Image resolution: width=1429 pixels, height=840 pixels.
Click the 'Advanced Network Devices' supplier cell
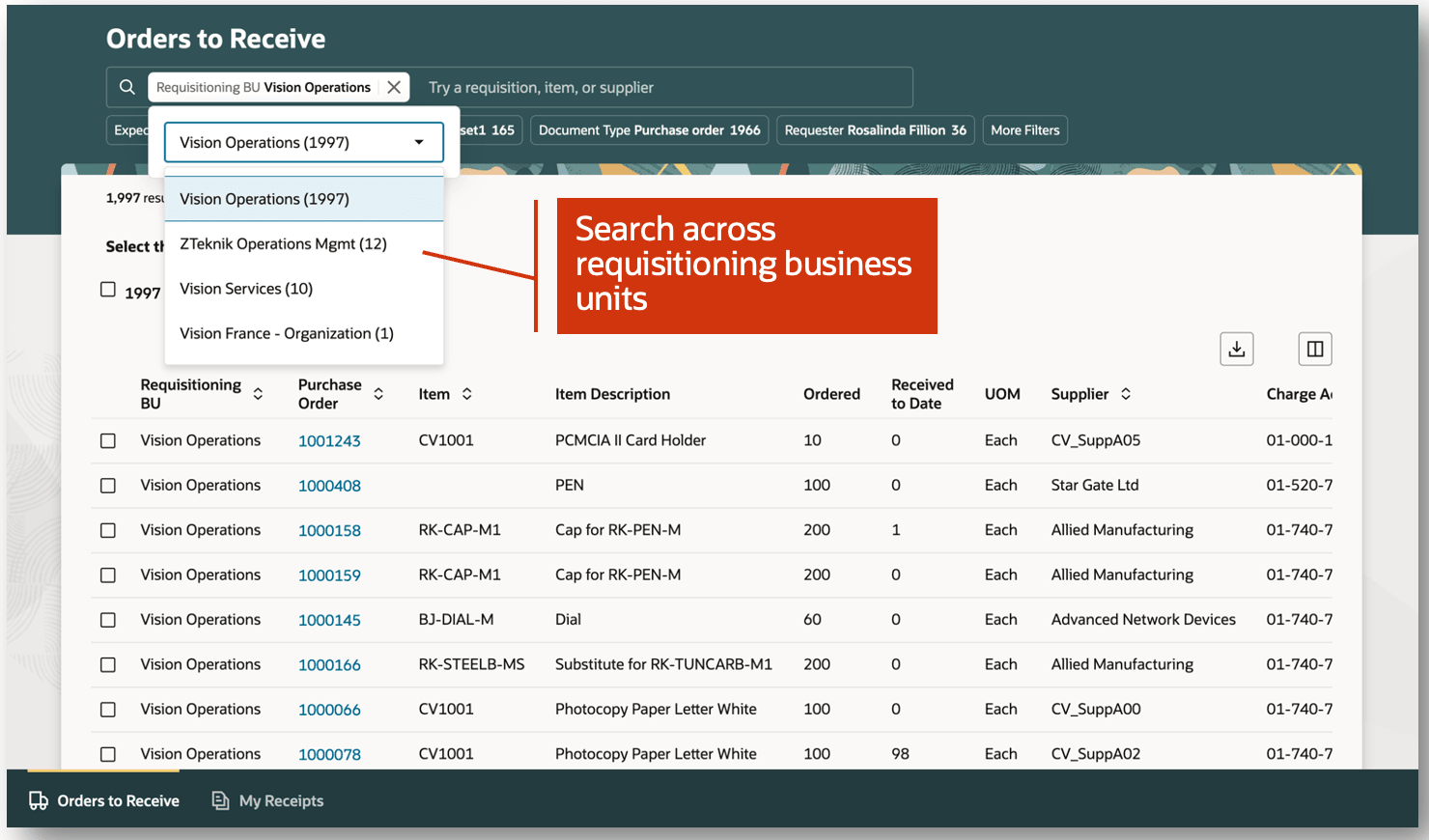(1143, 620)
